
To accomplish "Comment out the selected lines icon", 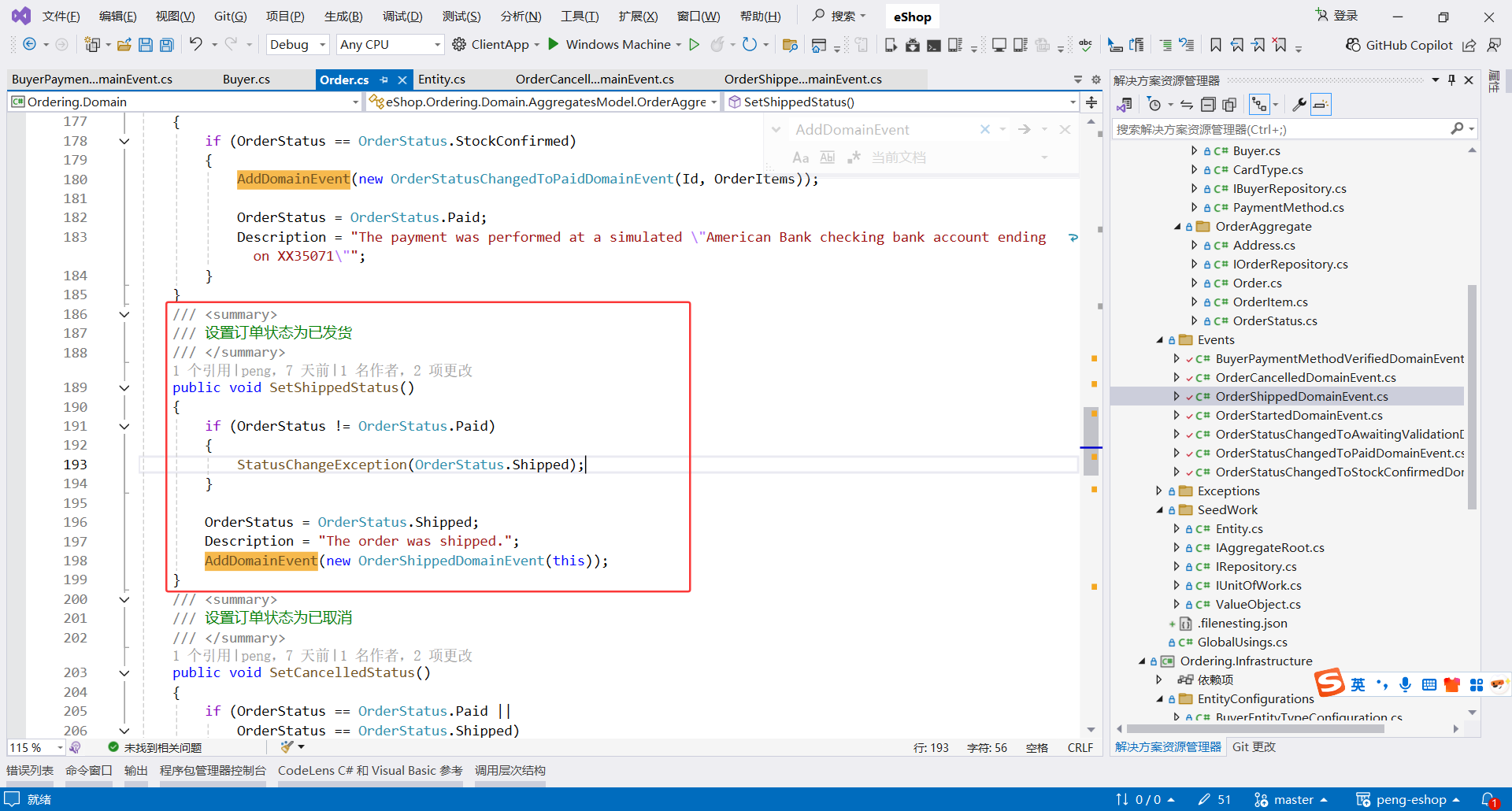I will pyautogui.click(x=1165, y=45).
